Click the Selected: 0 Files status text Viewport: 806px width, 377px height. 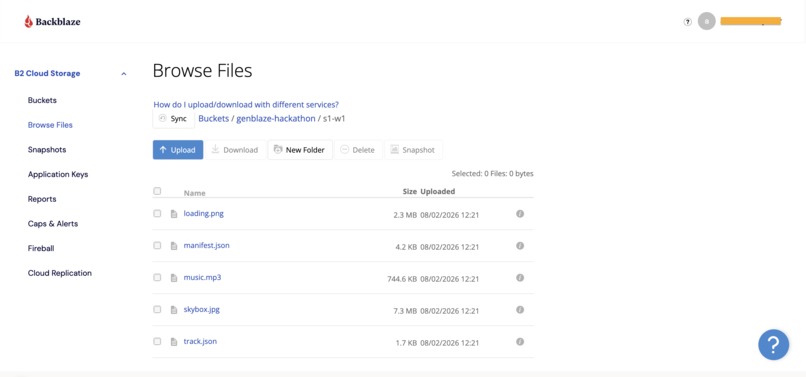(x=492, y=174)
